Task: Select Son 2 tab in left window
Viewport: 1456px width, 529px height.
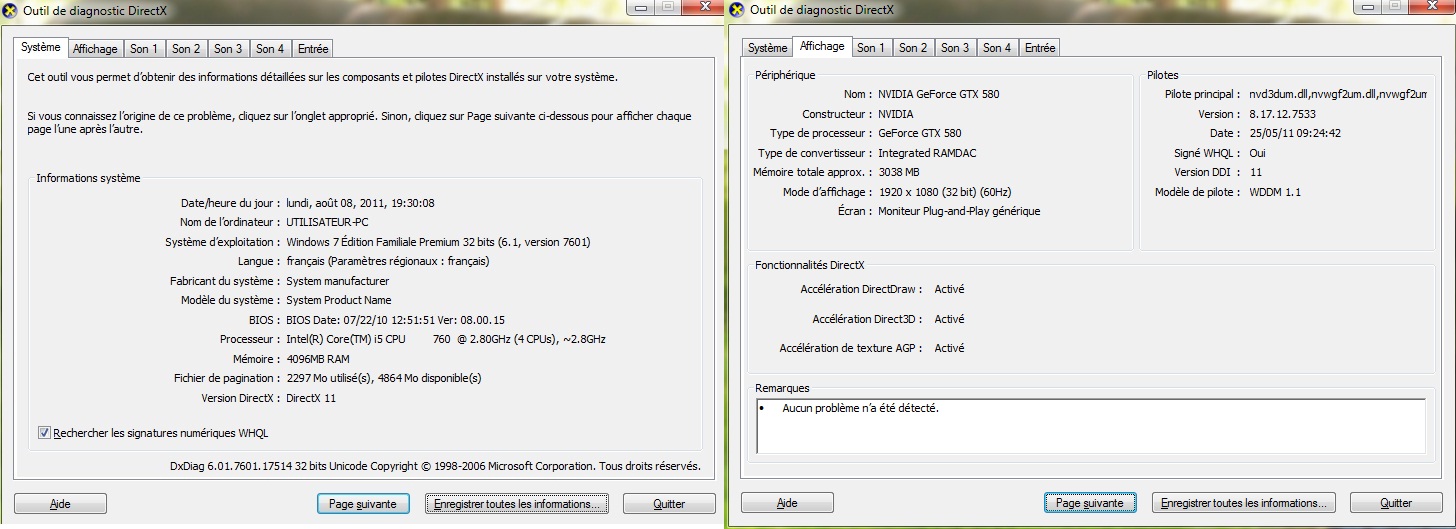Action: point(186,49)
